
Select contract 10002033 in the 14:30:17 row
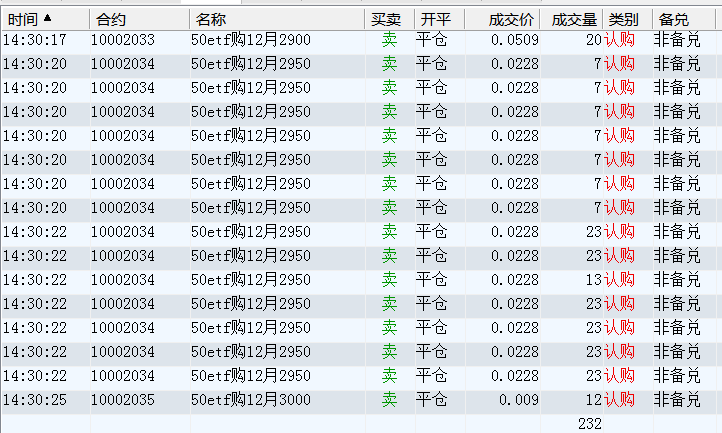click(x=122, y=40)
